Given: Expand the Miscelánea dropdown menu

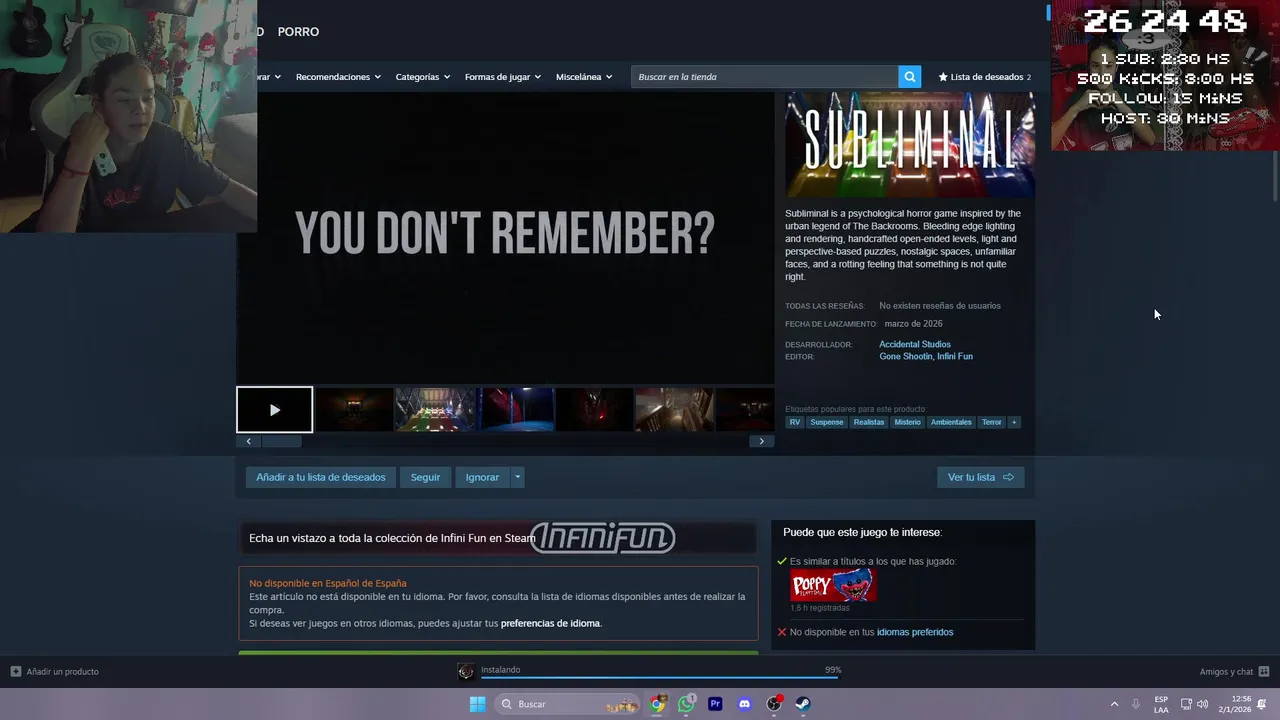Looking at the screenshot, I should pos(584,77).
